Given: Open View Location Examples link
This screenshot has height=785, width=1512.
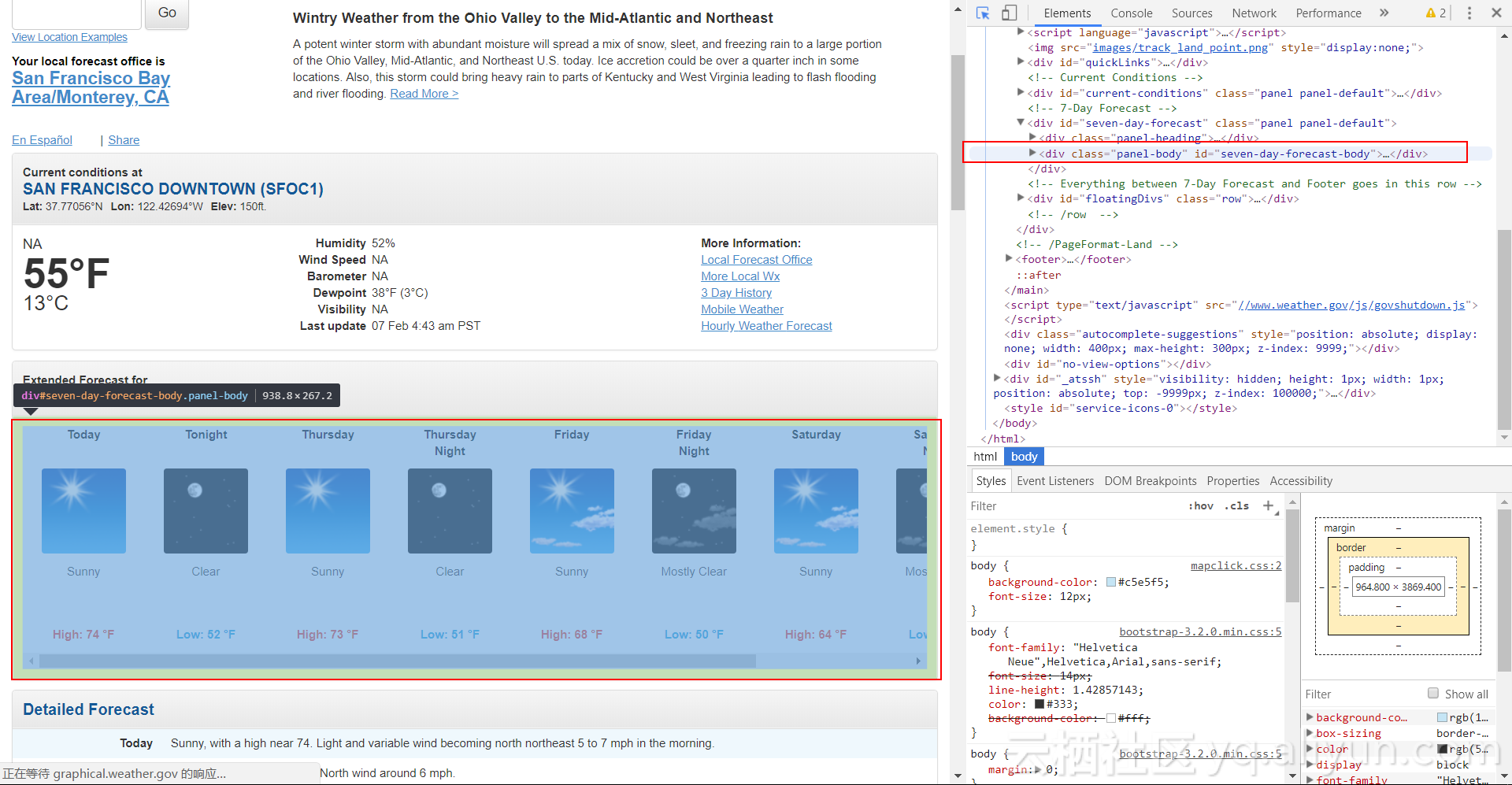Looking at the screenshot, I should 69,37.
